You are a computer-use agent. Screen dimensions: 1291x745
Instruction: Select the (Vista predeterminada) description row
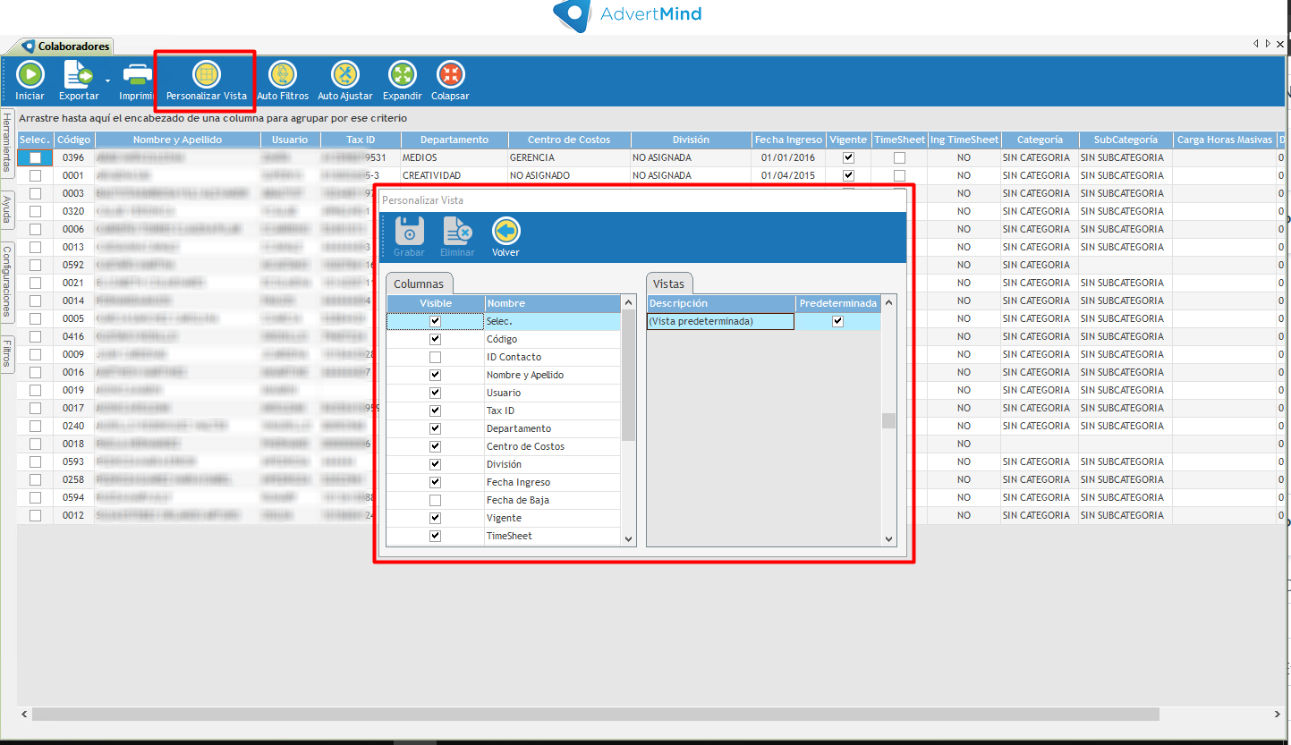click(721, 321)
